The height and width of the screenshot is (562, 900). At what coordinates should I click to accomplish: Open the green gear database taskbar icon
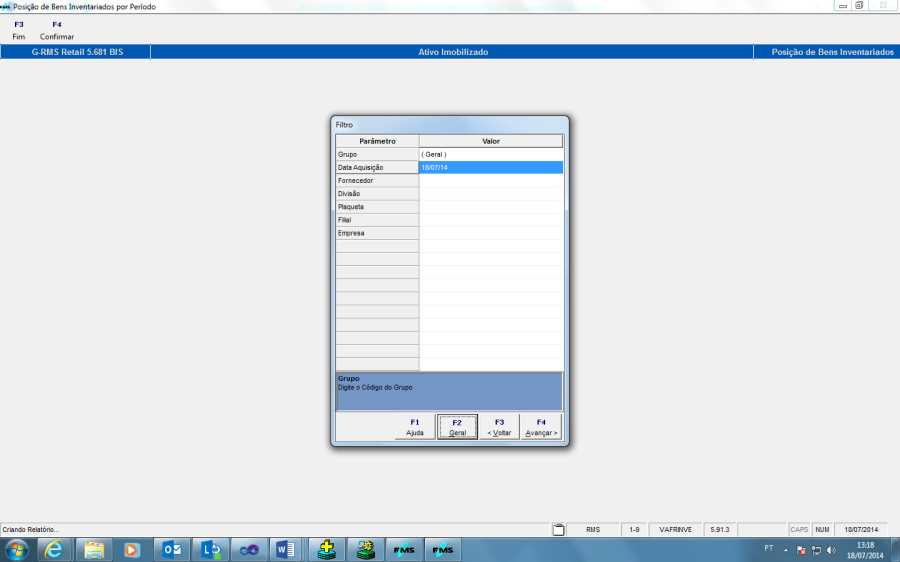366,550
